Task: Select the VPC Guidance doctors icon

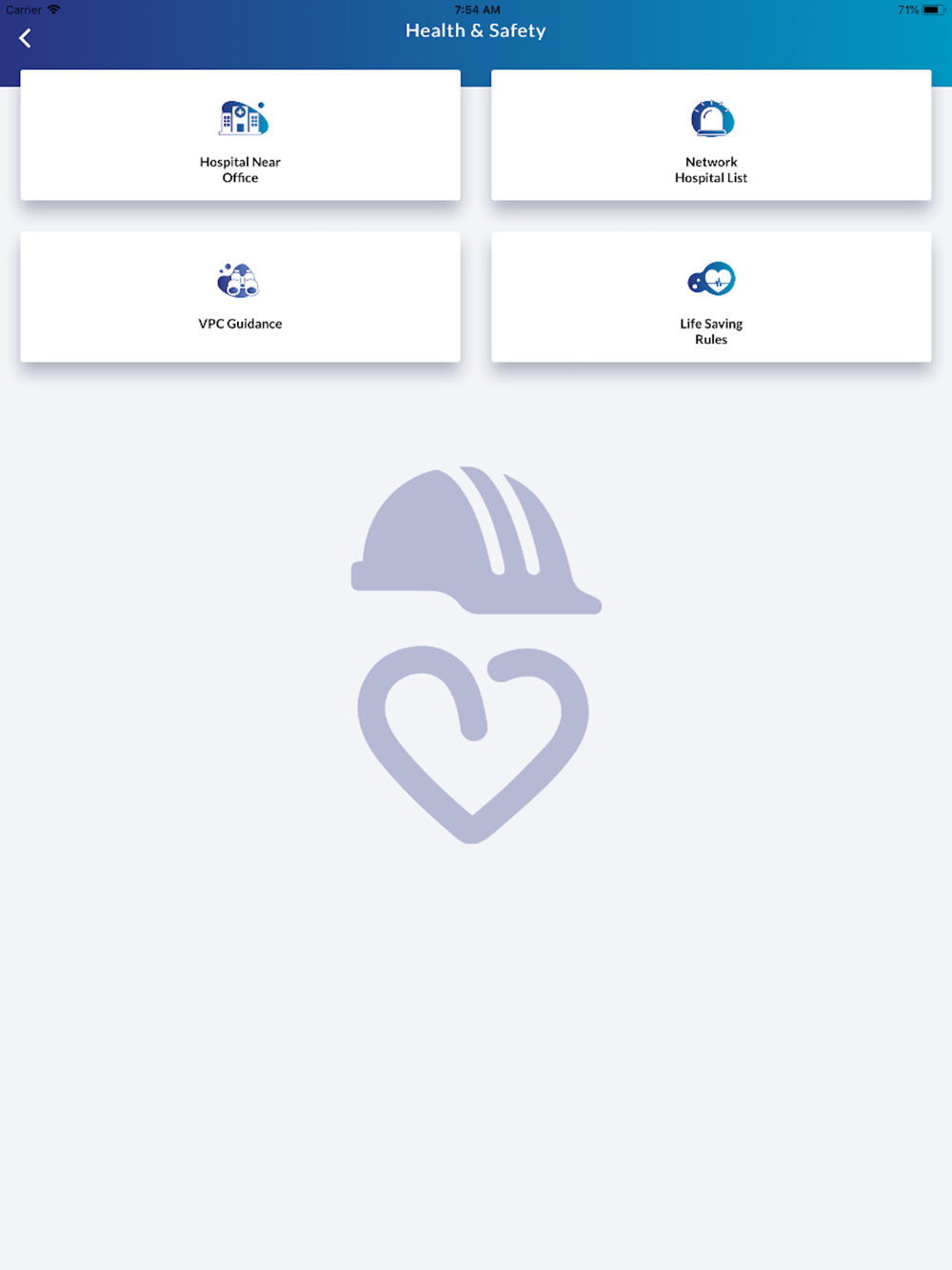Action: (x=238, y=280)
